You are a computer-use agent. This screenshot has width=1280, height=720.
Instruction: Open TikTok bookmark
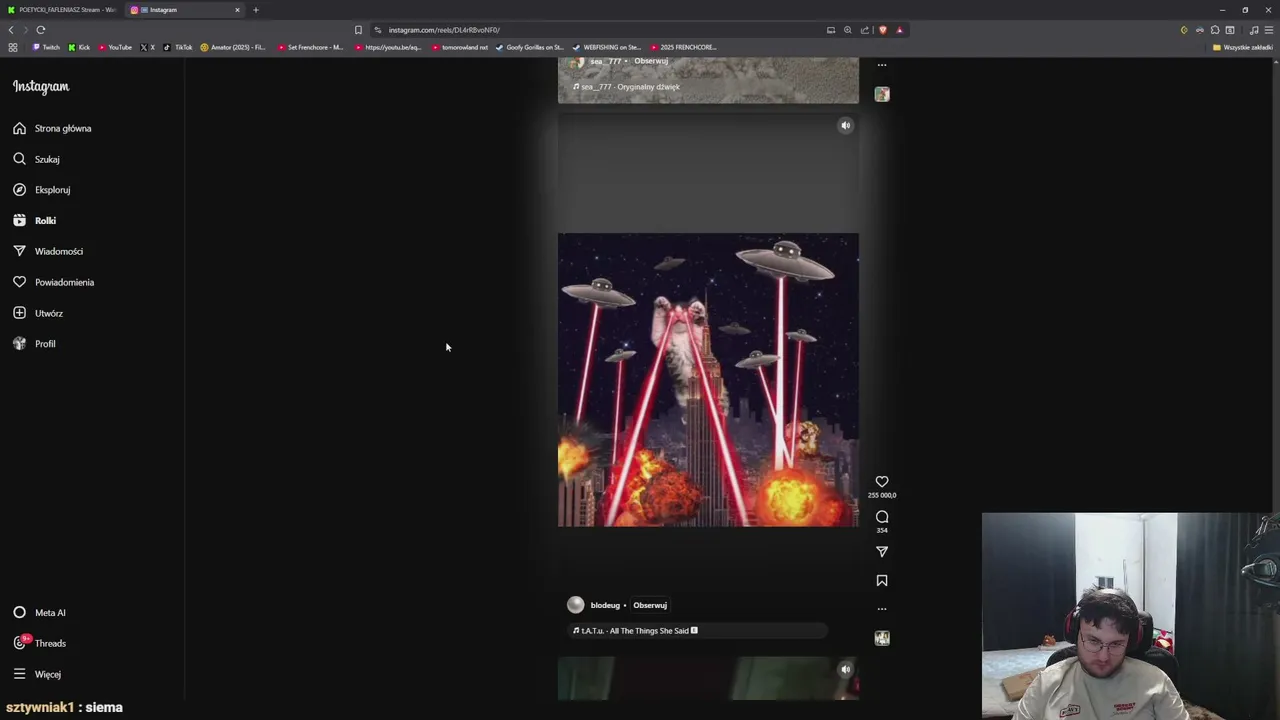click(179, 47)
